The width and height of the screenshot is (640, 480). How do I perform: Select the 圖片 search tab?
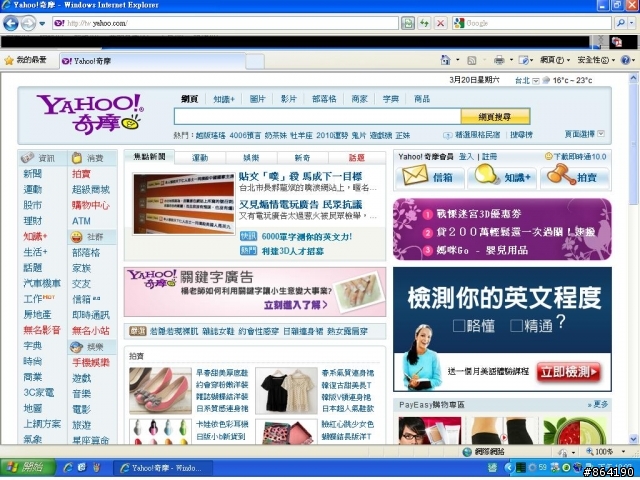[257, 99]
